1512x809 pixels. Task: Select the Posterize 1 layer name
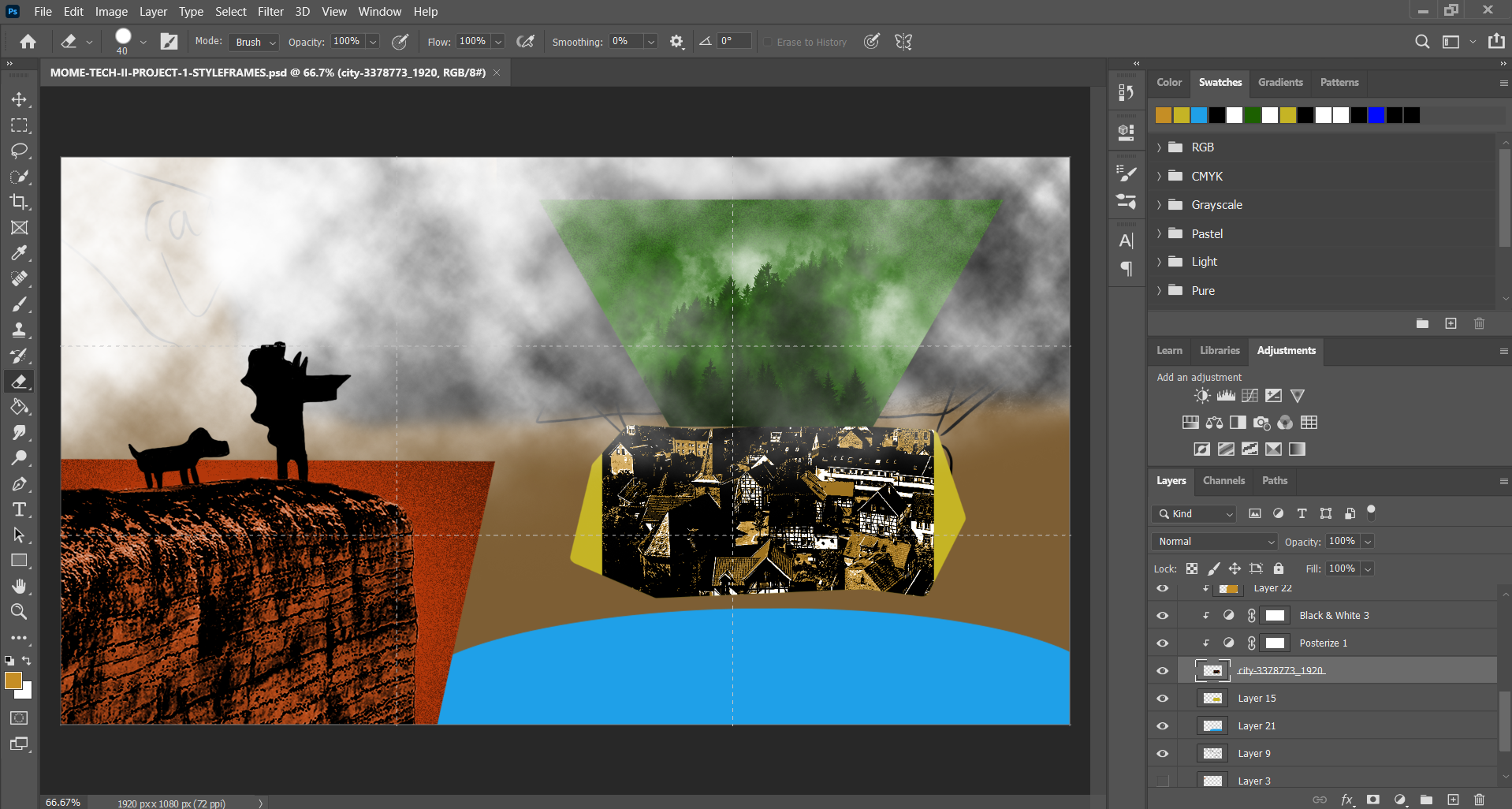click(1324, 643)
